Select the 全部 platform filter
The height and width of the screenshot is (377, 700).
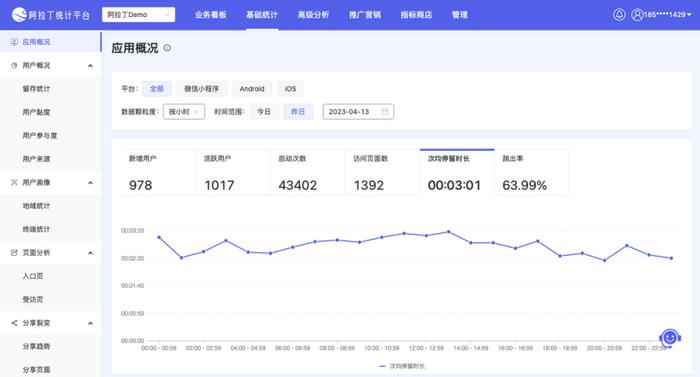pyautogui.click(x=157, y=88)
